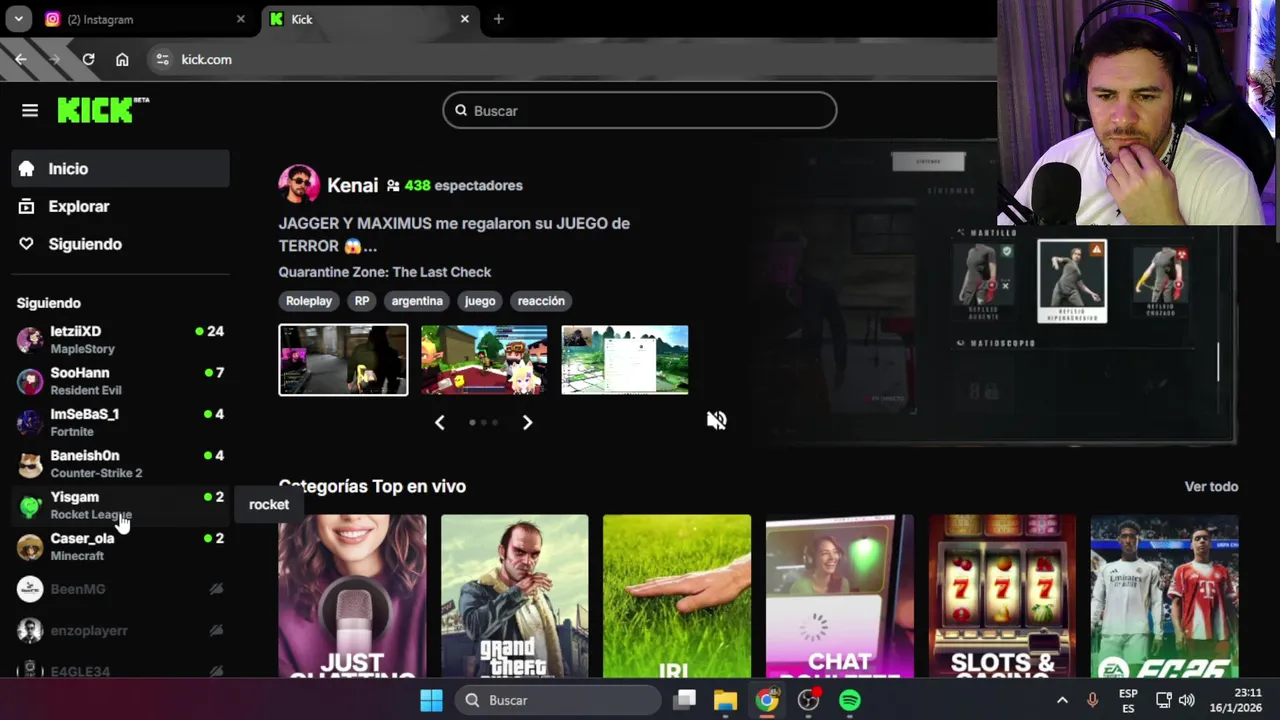Open SooHann channel name
This screenshot has height=720, width=1280.
[x=80, y=373]
